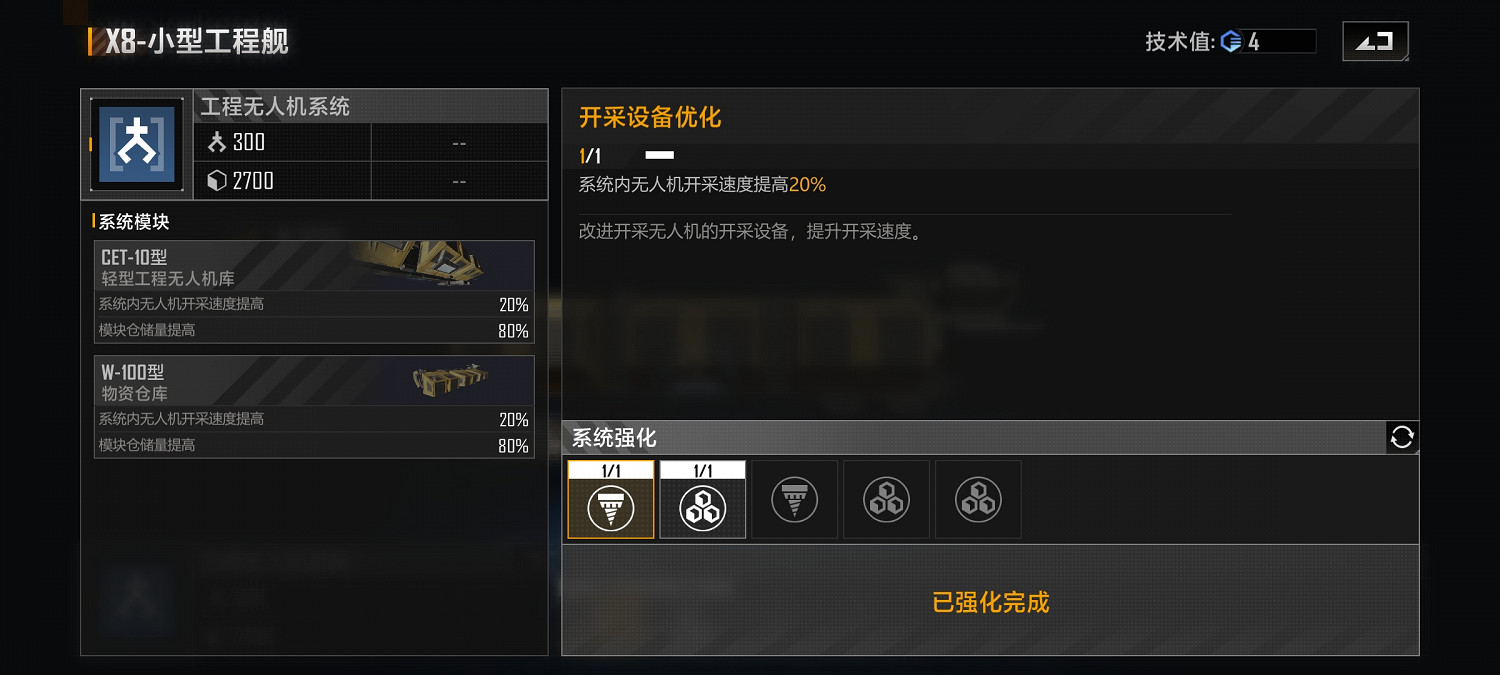Open the 工程无人机系统 blue system icon
This screenshot has height=675, width=1500.
coord(137,144)
